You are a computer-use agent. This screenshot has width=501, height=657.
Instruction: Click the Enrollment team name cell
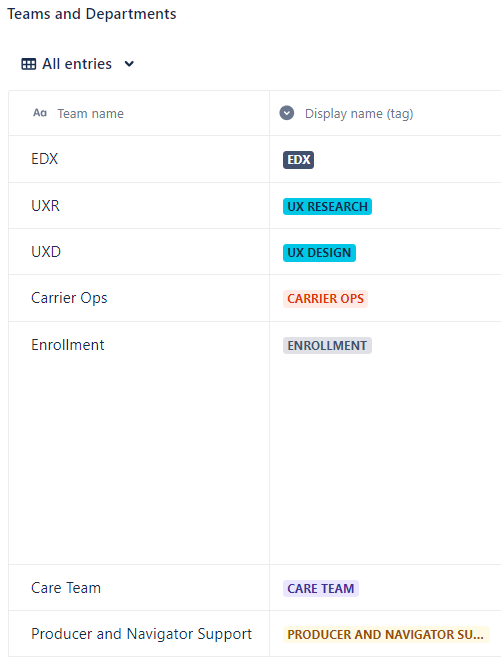click(x=139, y=443)
